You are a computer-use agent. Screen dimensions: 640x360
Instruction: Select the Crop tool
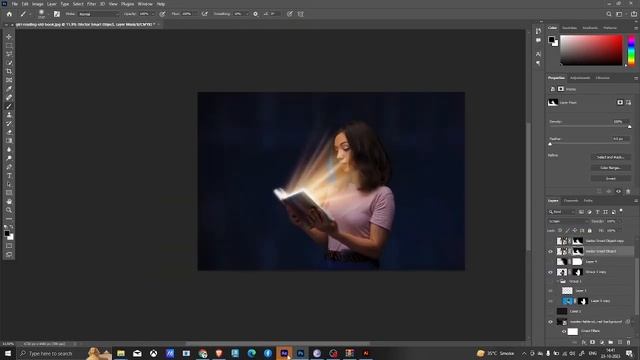(9, 71)
